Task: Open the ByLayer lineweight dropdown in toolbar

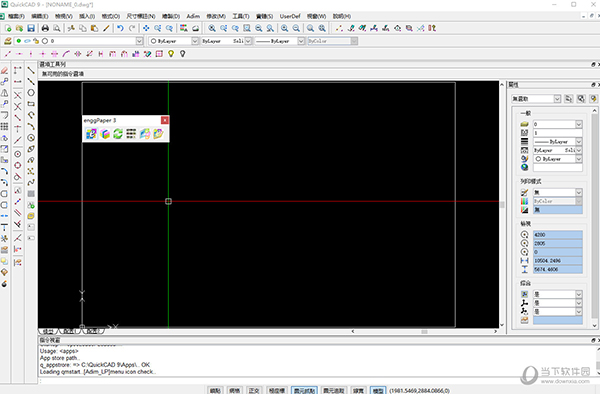Action: [x=301, y=41]
